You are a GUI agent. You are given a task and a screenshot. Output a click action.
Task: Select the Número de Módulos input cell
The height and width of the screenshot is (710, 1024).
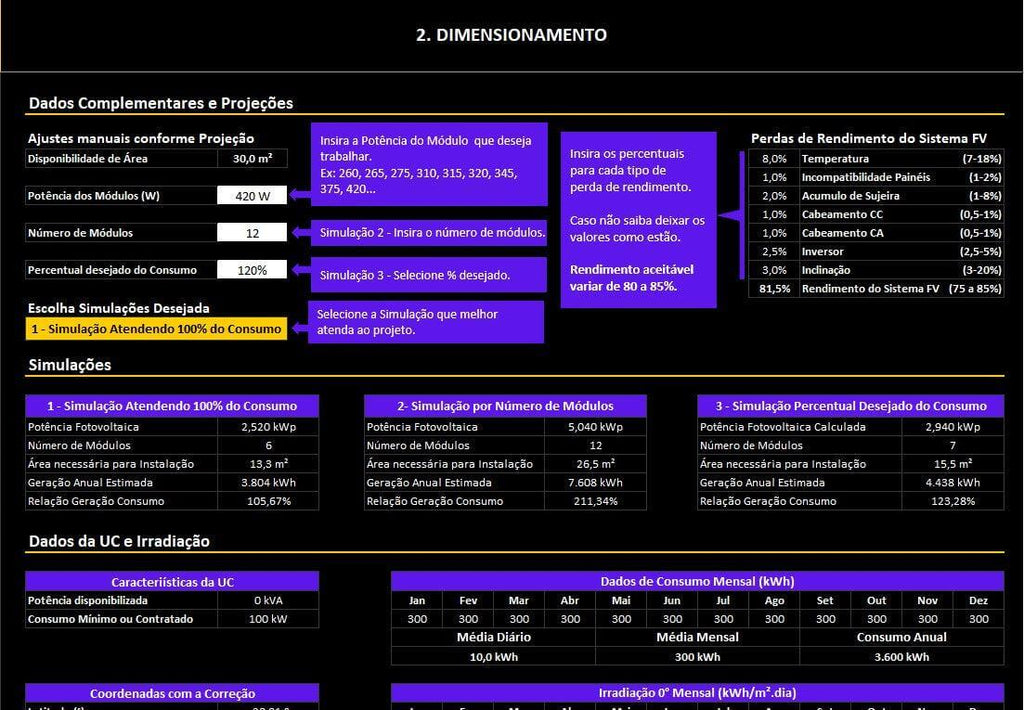click(x=252, y=233)
